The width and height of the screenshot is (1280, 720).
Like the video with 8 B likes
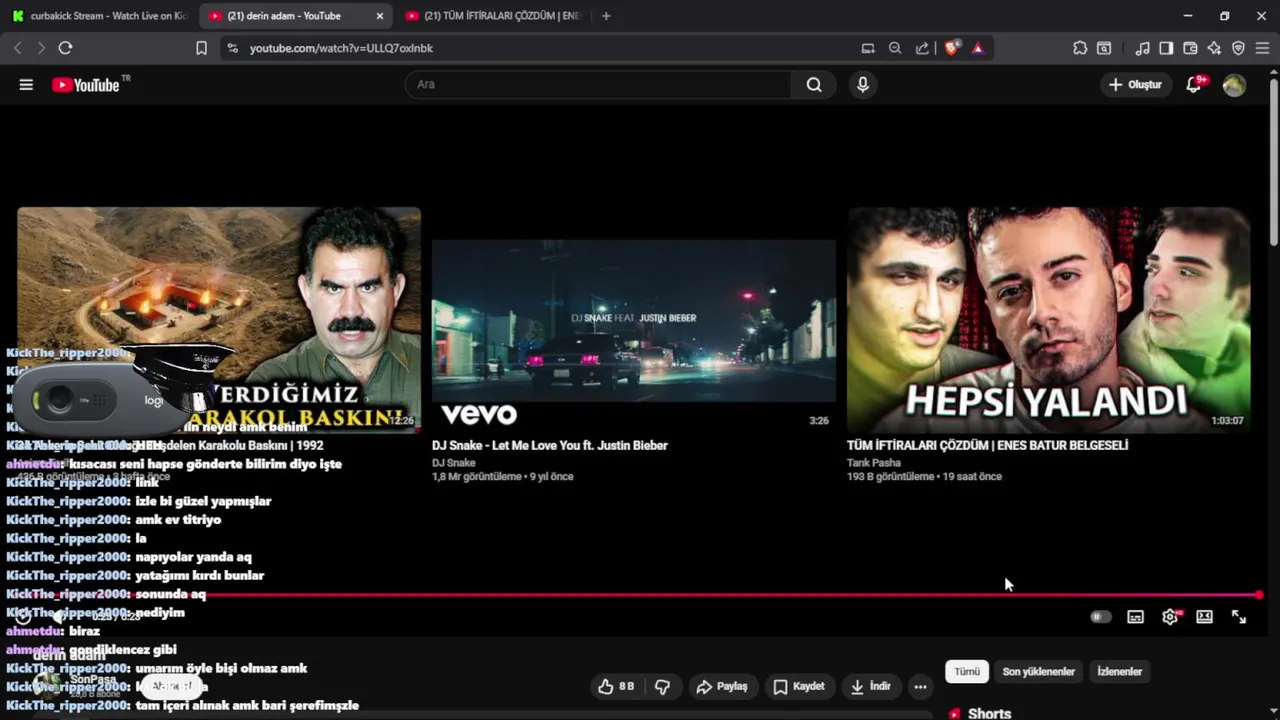pos(616,686)
